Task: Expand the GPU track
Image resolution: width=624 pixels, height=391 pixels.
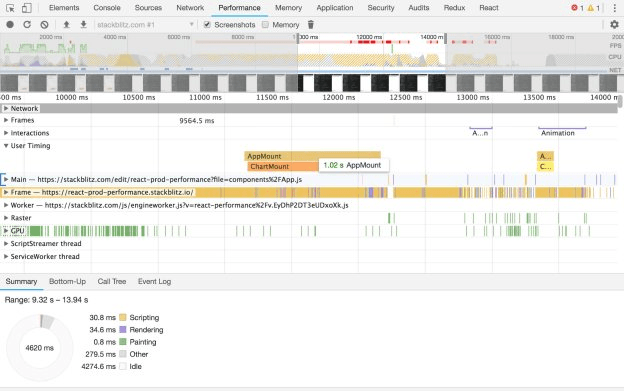Action: tap(6, 231)
